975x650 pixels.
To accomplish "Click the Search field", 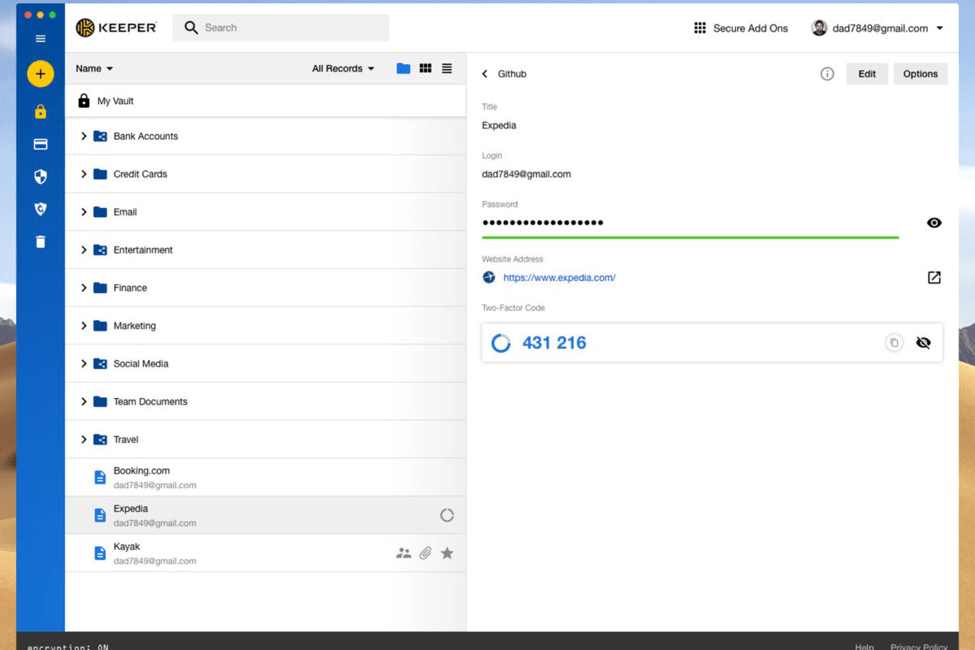I will [280, 28].
